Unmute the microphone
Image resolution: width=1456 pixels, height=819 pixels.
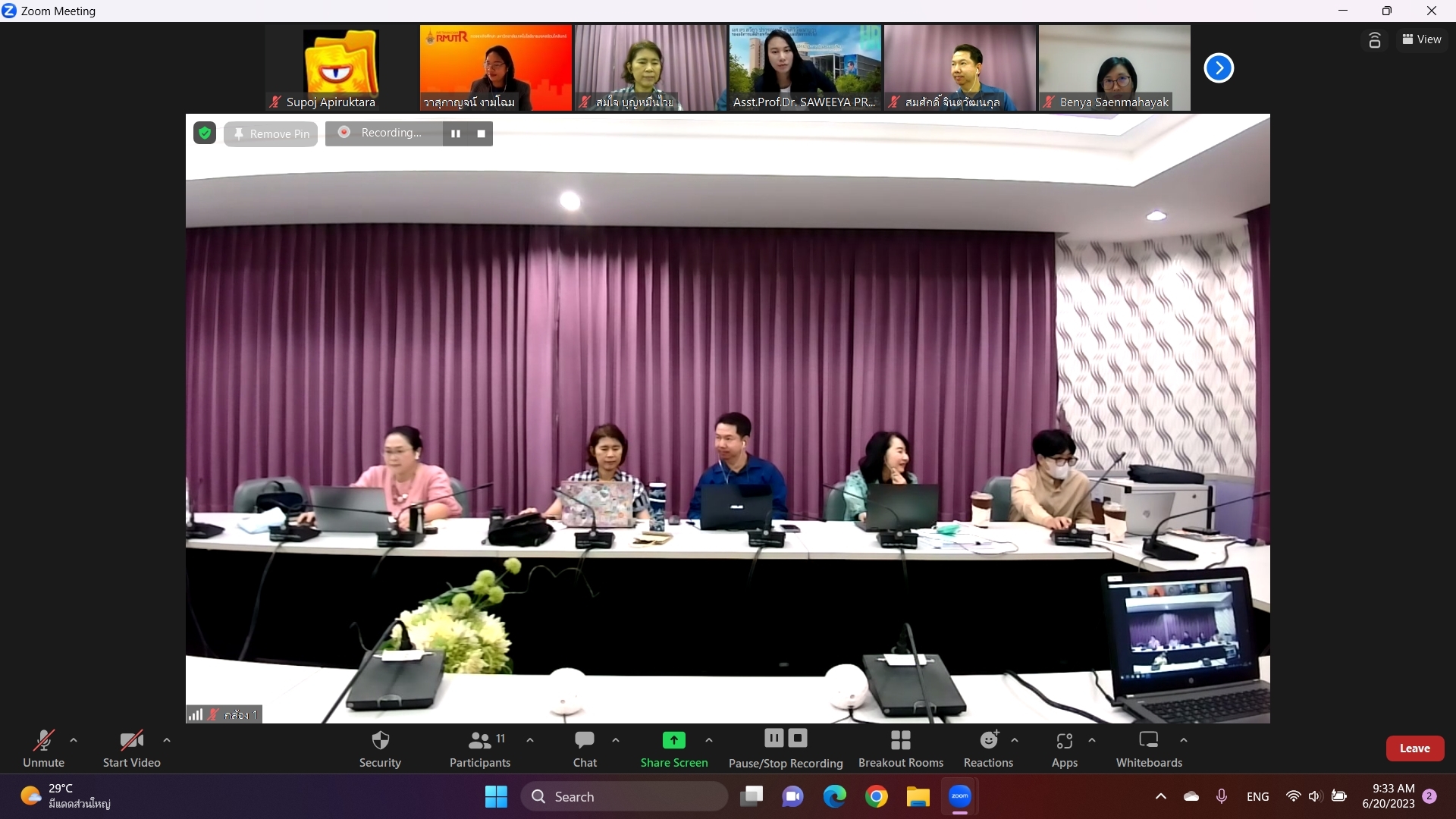pos(43,748)
